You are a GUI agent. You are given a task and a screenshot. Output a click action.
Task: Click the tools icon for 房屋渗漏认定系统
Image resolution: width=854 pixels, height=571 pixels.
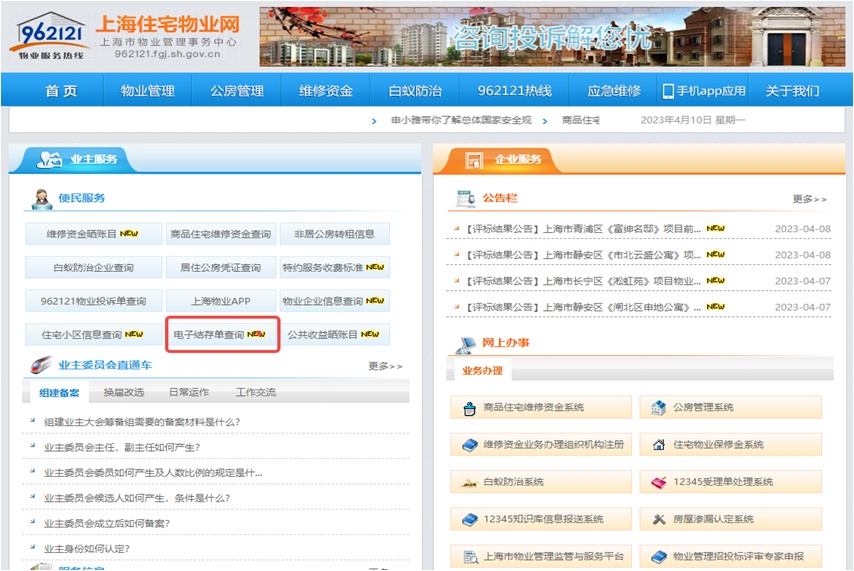pos(658,519)
